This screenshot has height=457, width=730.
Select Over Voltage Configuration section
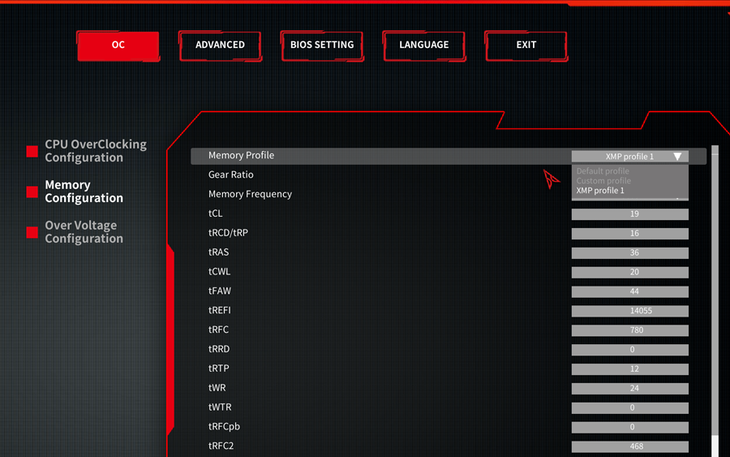pyautogui.click(x=84, y=232)
